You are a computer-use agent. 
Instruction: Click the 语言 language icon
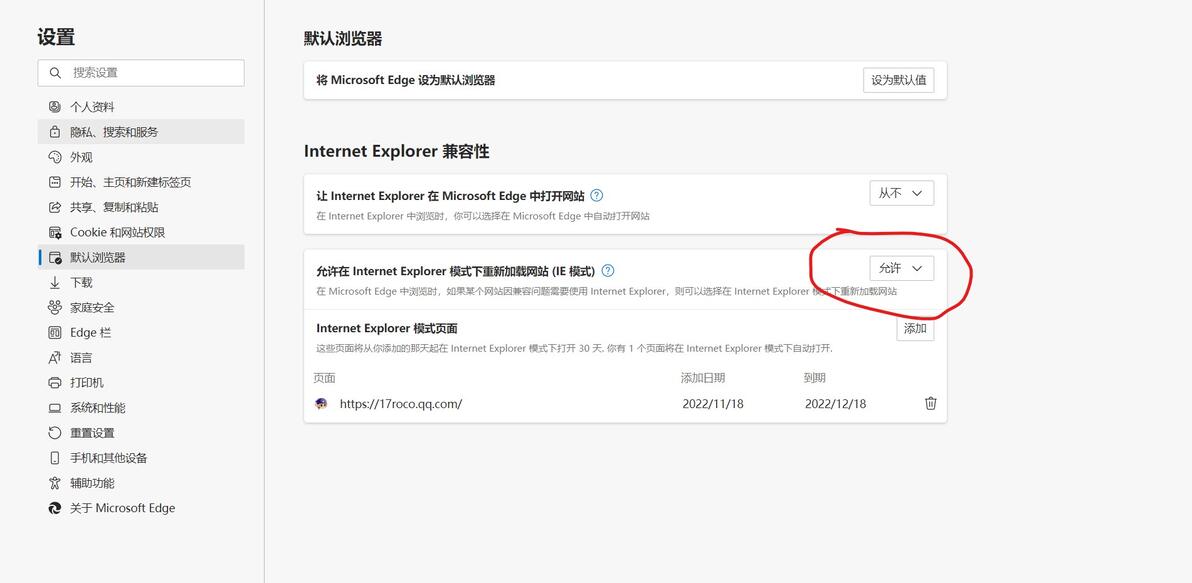(55, 358)
